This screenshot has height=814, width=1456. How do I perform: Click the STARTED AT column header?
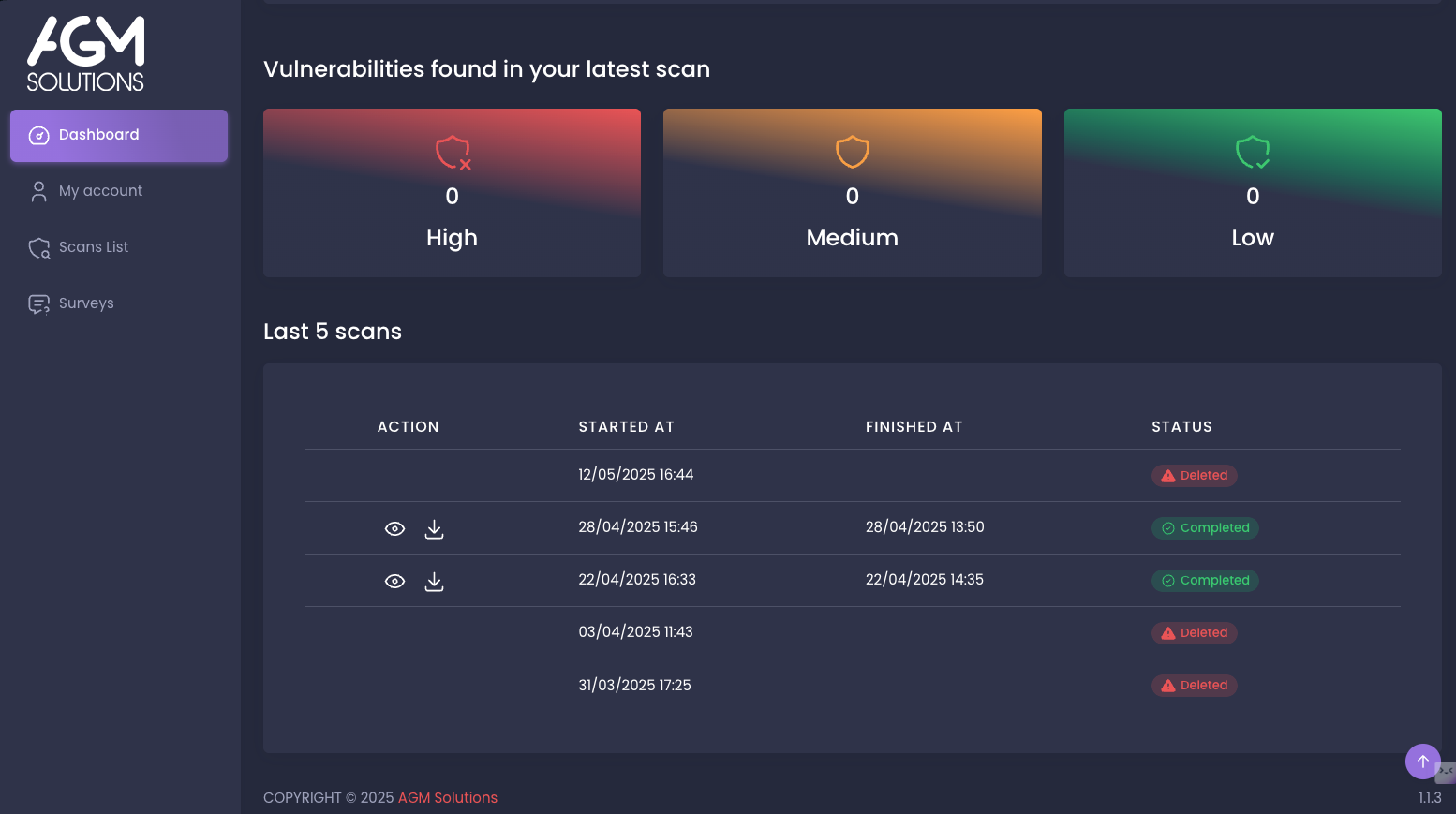[626, 427]
